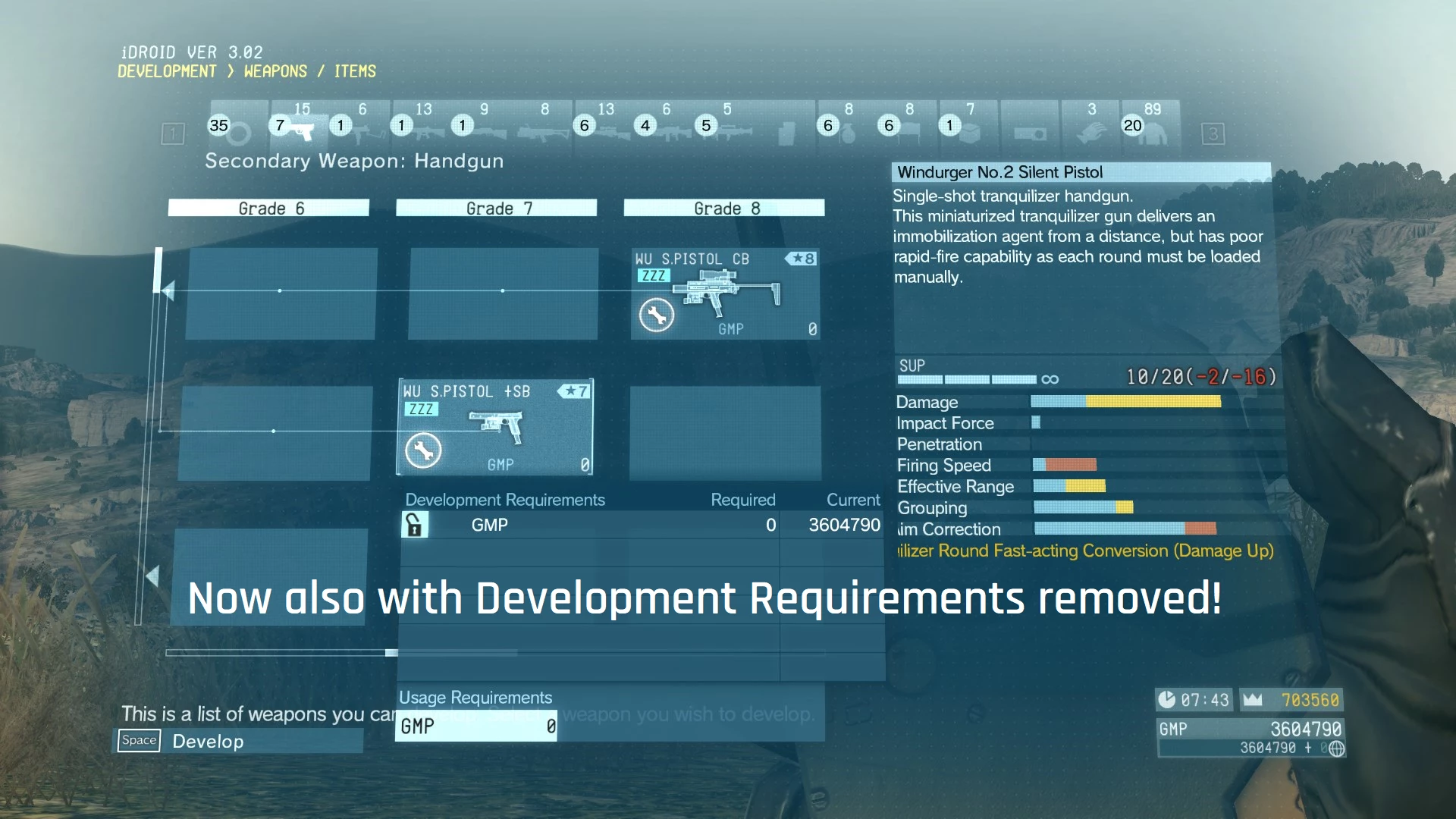Image resolution: width=1456 pixels, height=819 pixels.
Task: Open the cardboard box support category
Action: [x=968, y=124]
